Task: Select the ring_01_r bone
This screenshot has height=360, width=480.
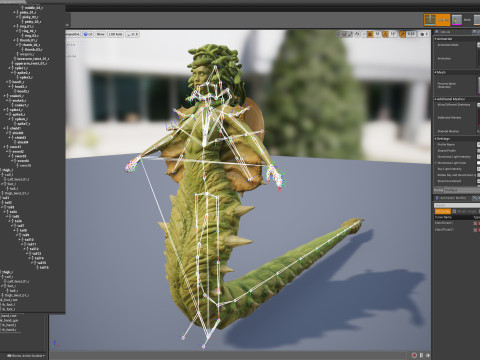Action: coord(27,26)
